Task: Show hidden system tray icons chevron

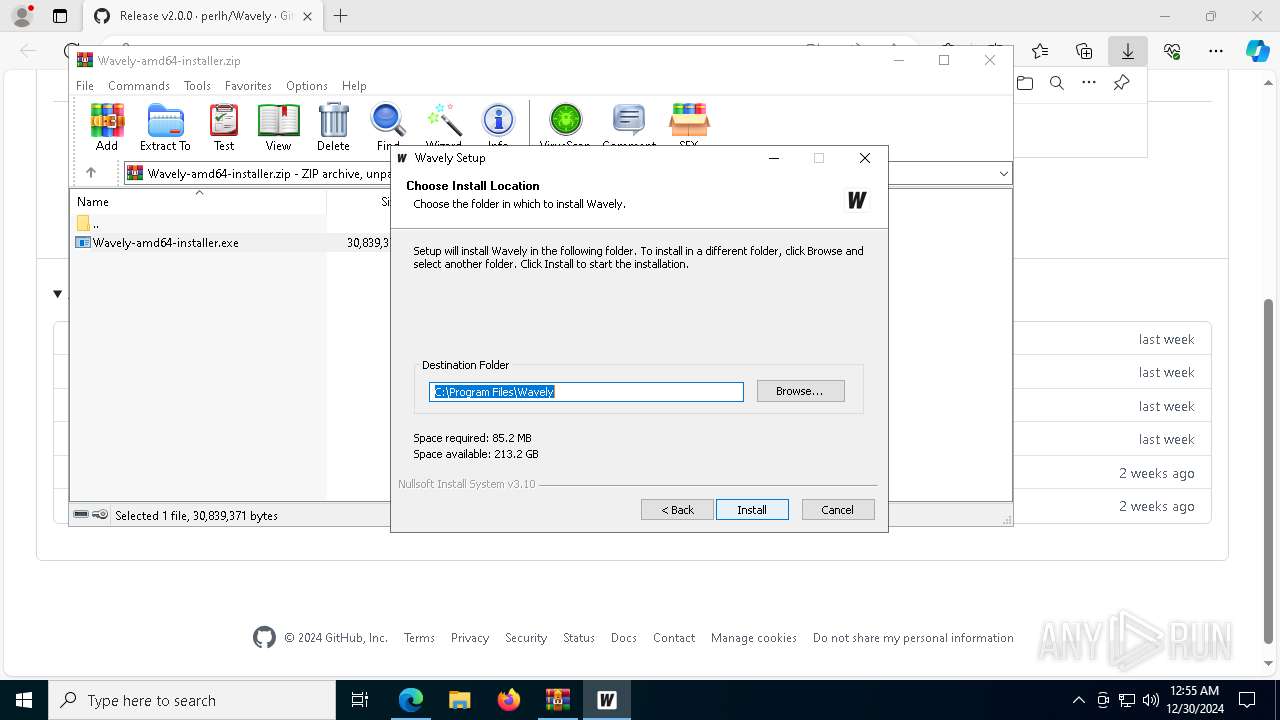Action: pyautogui.click(x=1078, y=700)
